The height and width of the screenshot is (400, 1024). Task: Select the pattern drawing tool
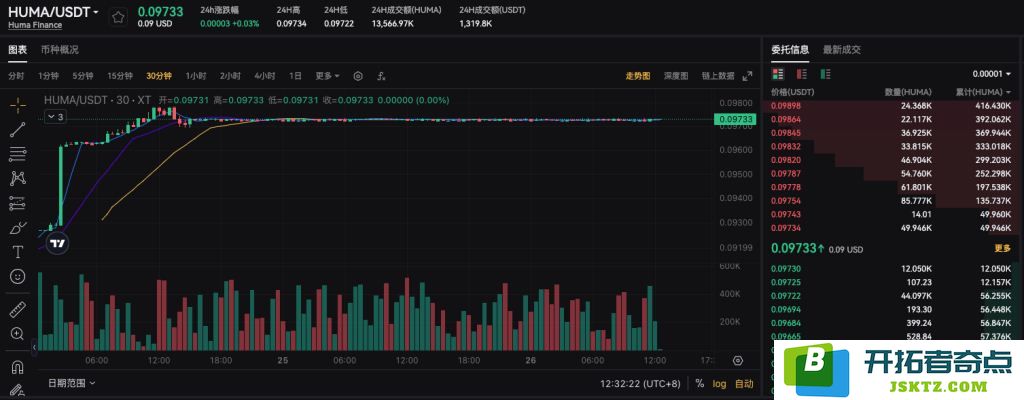18,178
